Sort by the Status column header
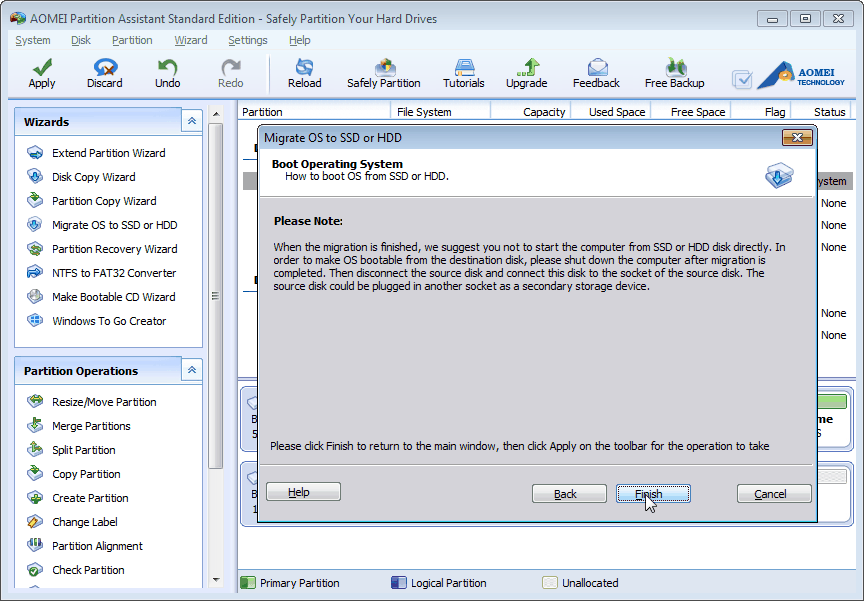Image resolution: width=864 pixels, height=601 pixels. tap(822, 112)
